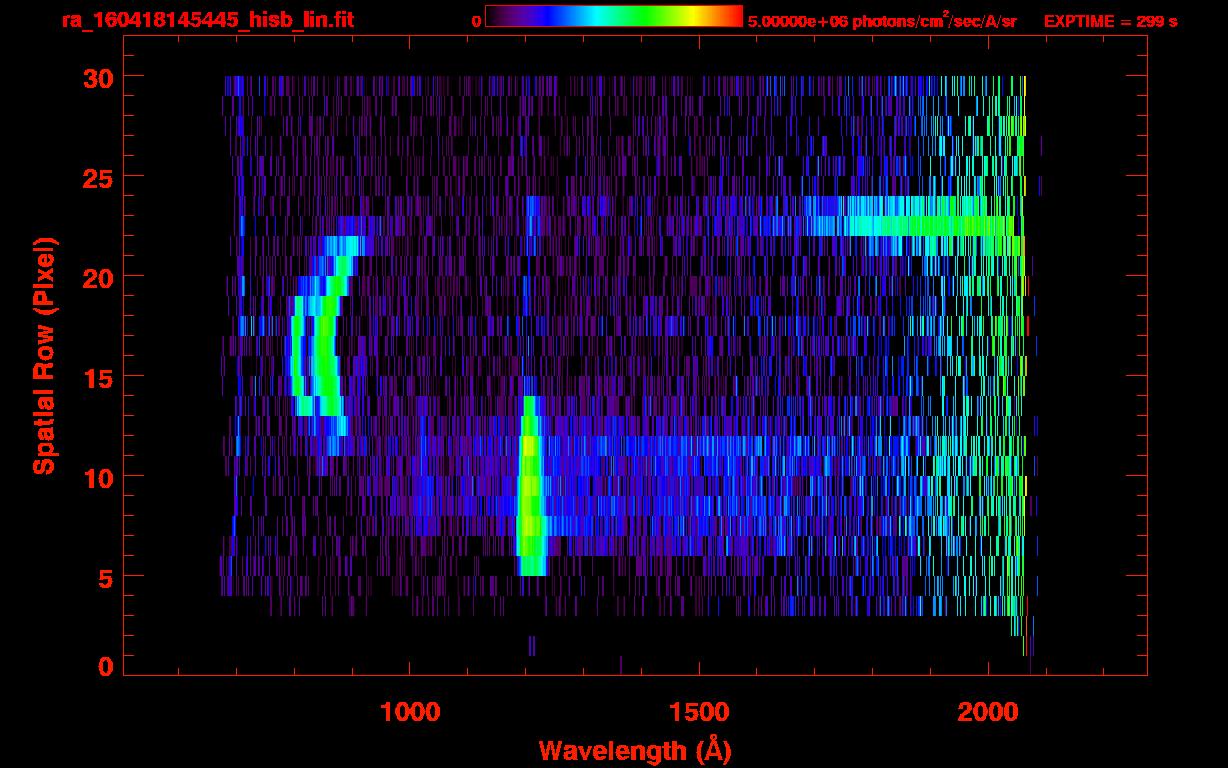The height and width of the screenshot is (768, 1228).
Task: Click the bright vertical emission line near 1200 Å
Action: click(x=529, y=490)
